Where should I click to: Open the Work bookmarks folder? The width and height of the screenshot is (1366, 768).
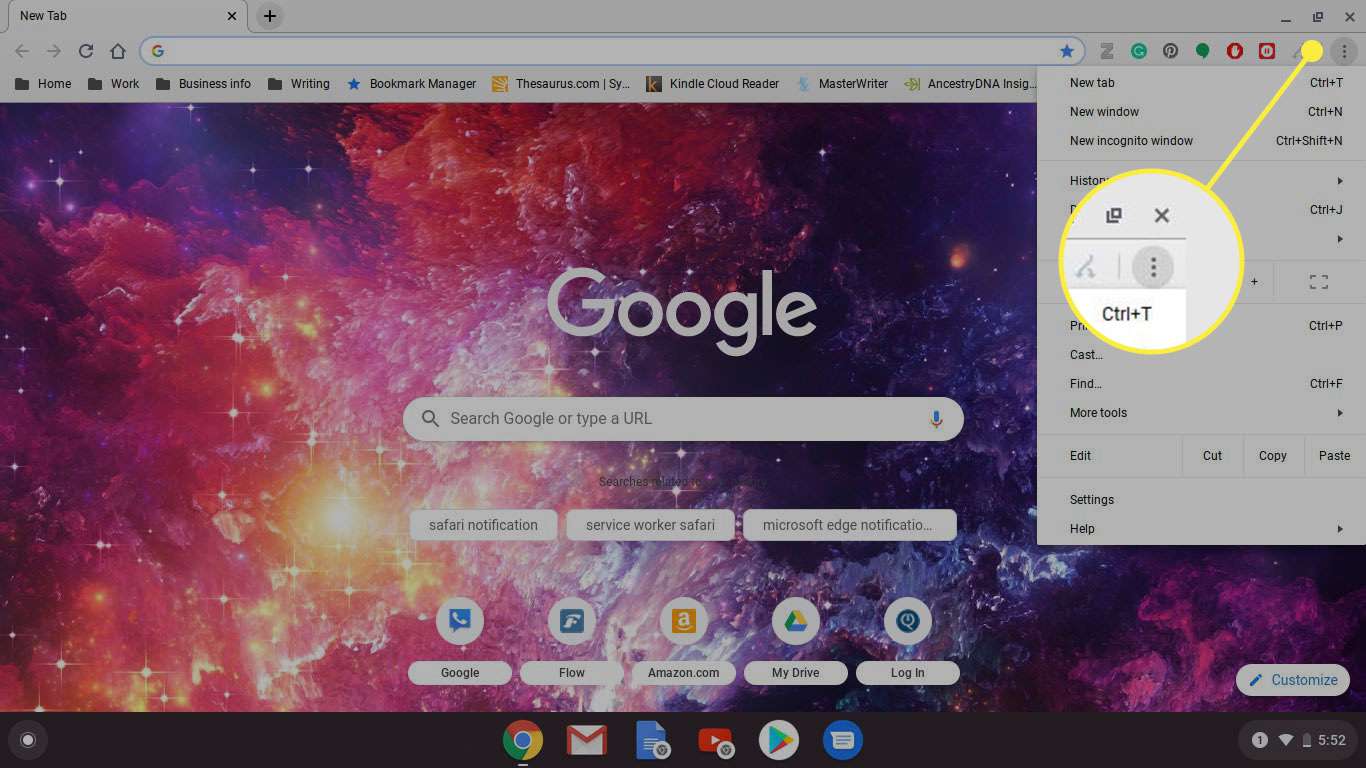114,84
